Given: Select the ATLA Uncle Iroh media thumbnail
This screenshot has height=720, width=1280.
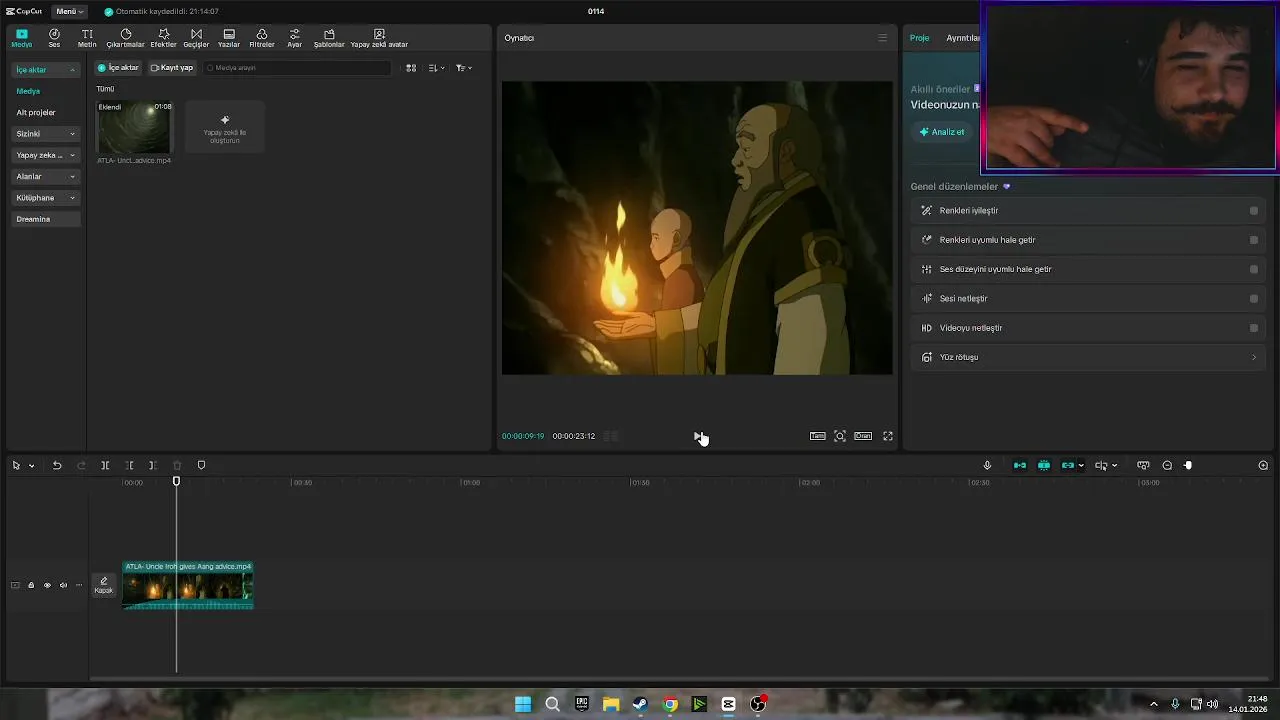Looking at the screenshot, I should (x=134, y=127).
